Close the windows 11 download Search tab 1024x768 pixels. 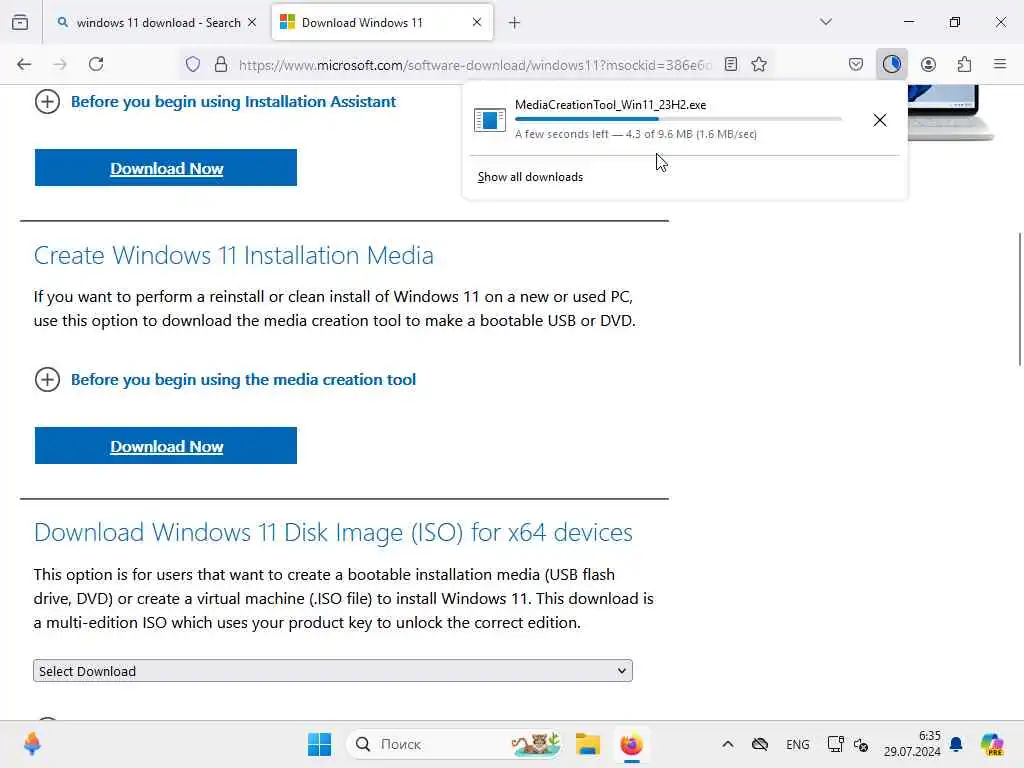[x=252, y=22]
